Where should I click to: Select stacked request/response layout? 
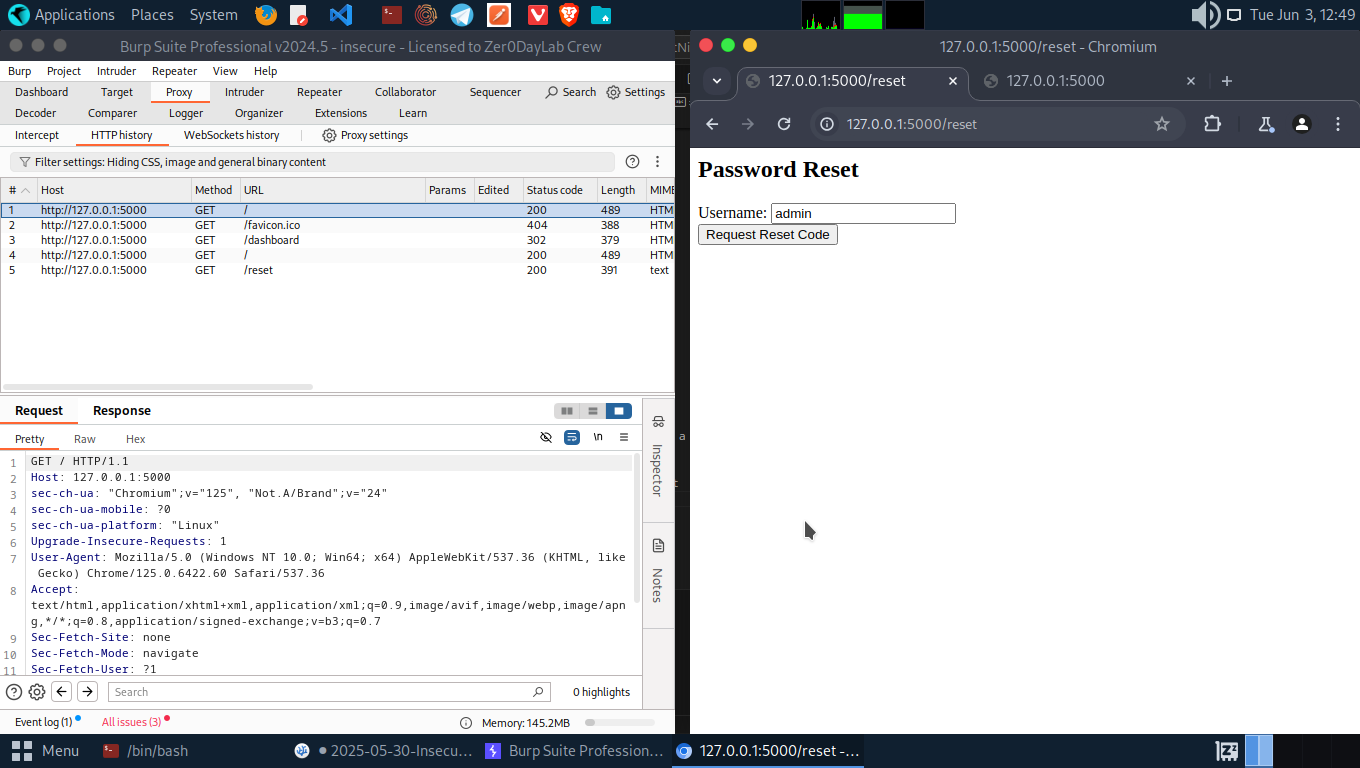click(593, 411)
